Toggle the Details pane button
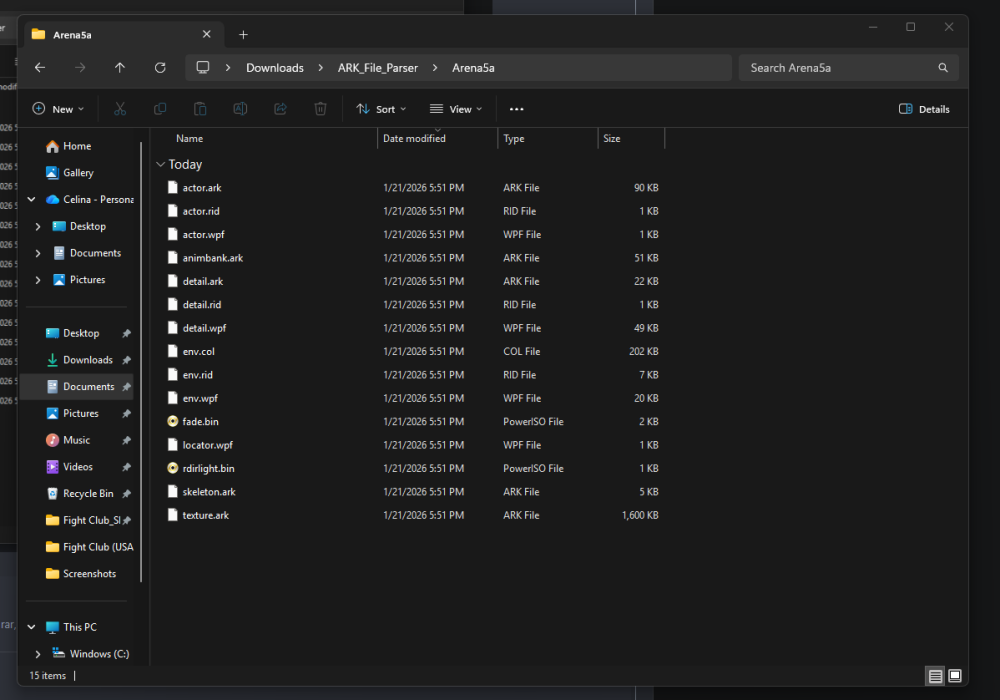 point(924,109)
